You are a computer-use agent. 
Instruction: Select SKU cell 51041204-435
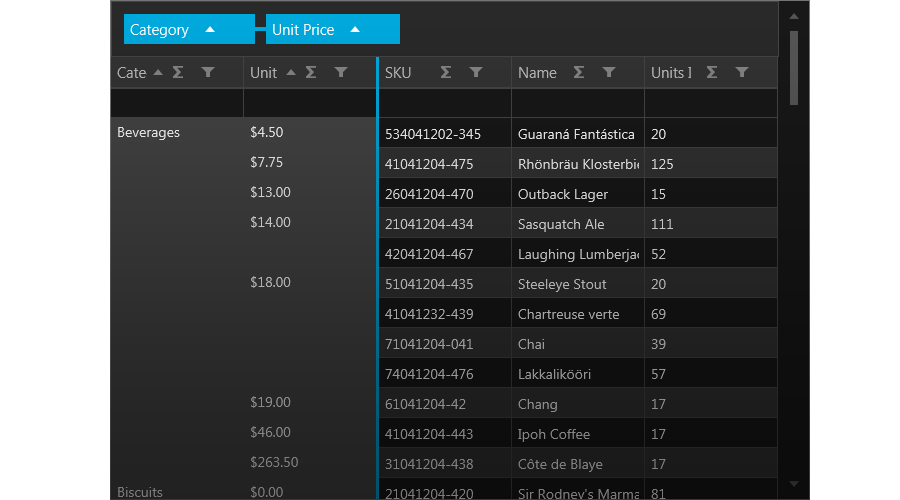(x=445, y=284)
